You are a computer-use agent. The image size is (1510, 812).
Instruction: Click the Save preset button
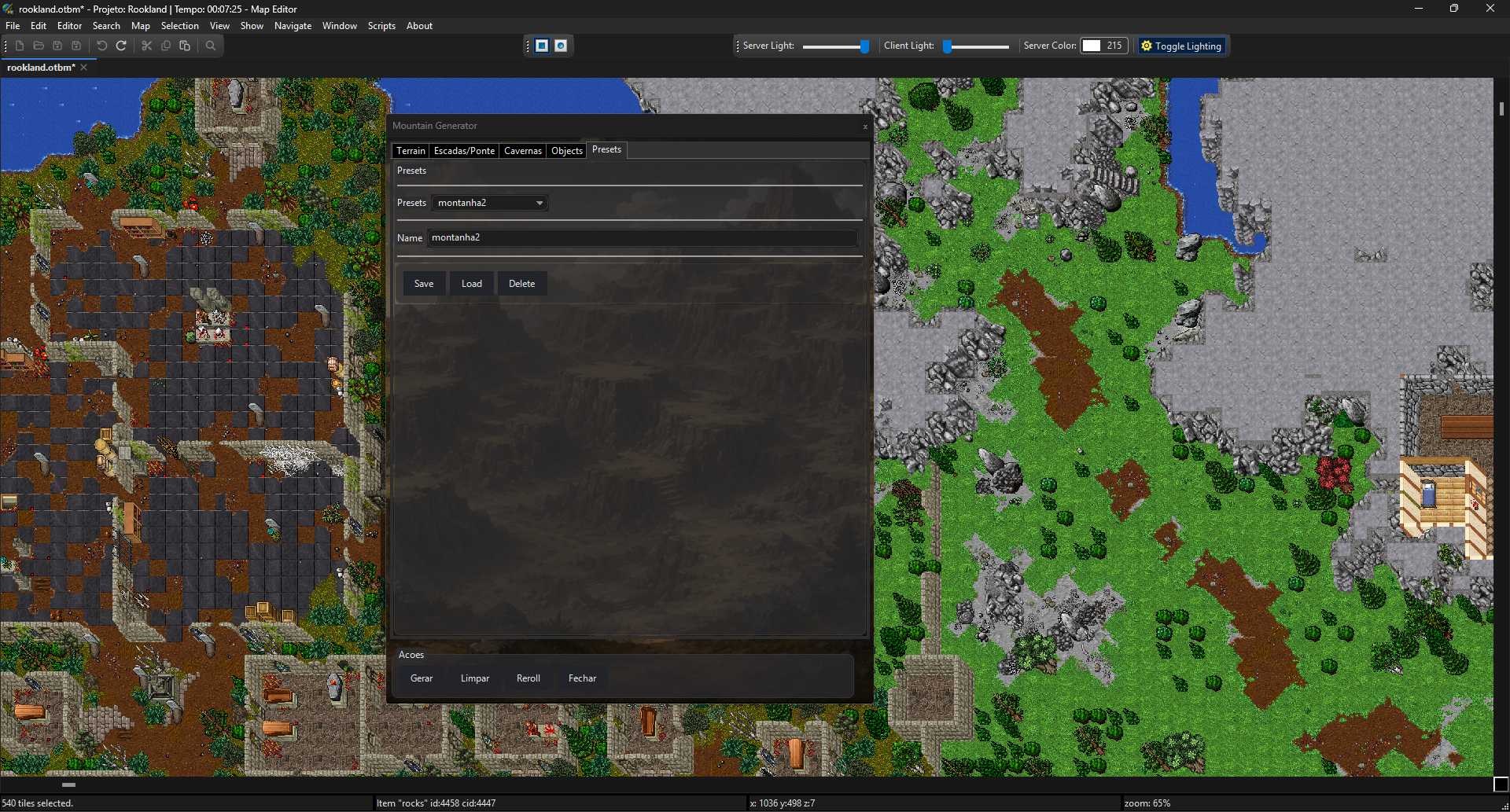424,284
